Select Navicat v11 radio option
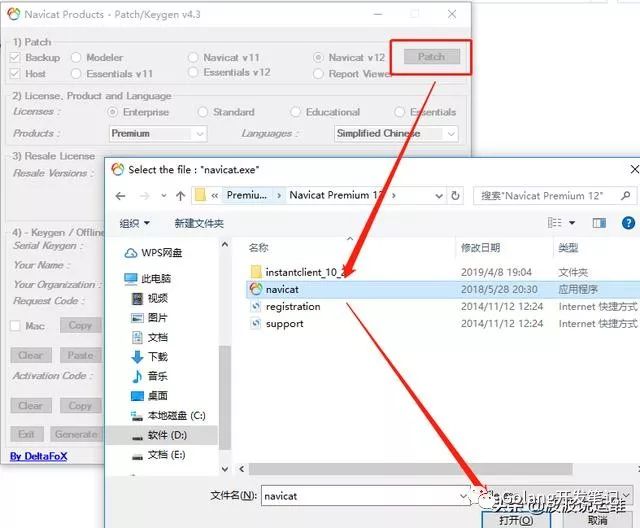This screenshot has height=528, width=640. 193,58
